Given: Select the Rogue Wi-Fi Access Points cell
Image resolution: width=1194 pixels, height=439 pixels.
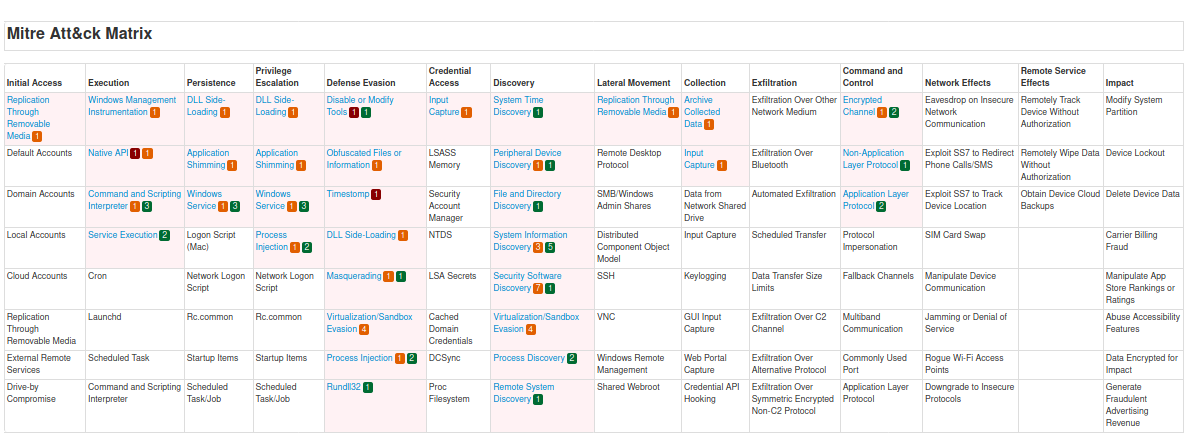Looking at the screenshot, I should pyautogui.click(x=970, y=364).
